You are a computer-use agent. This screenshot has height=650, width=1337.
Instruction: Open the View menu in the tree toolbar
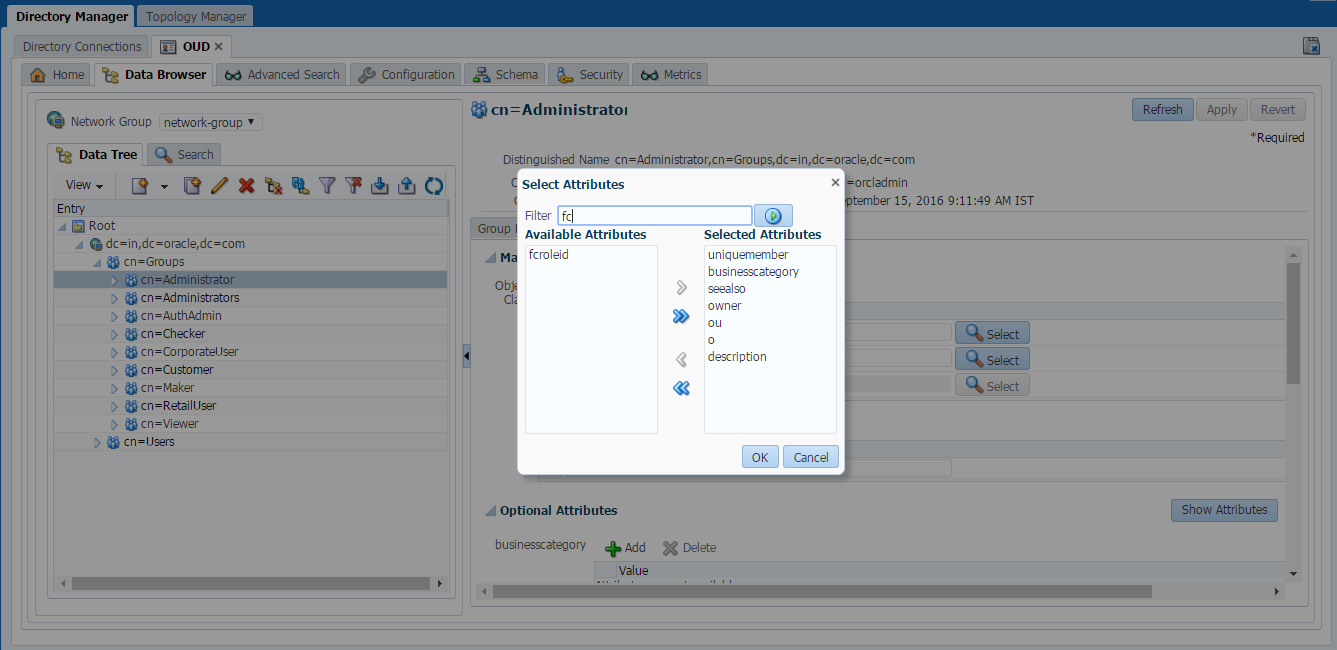pos(85,185)
